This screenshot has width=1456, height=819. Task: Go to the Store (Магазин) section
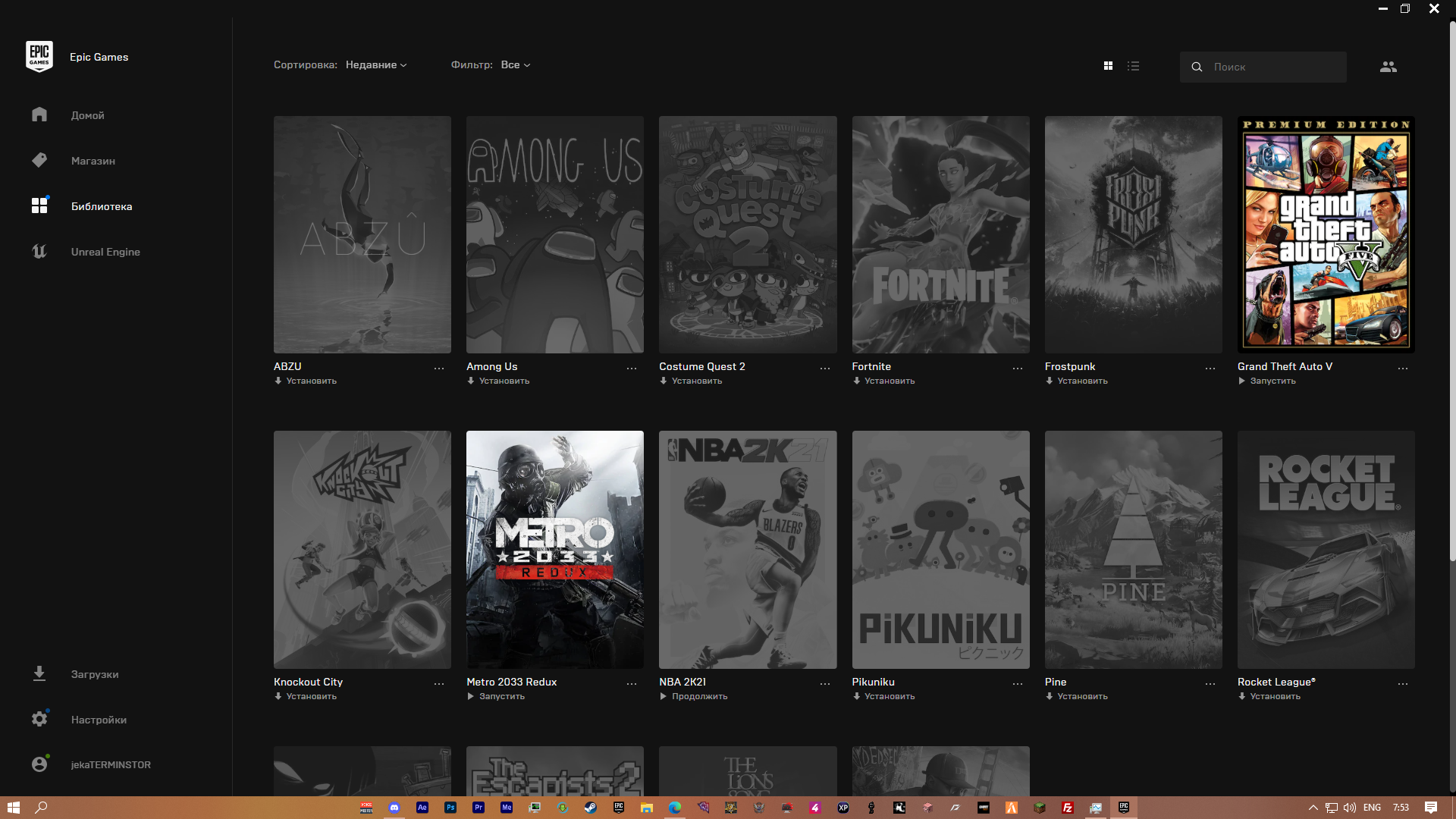(x=93, y=161)
